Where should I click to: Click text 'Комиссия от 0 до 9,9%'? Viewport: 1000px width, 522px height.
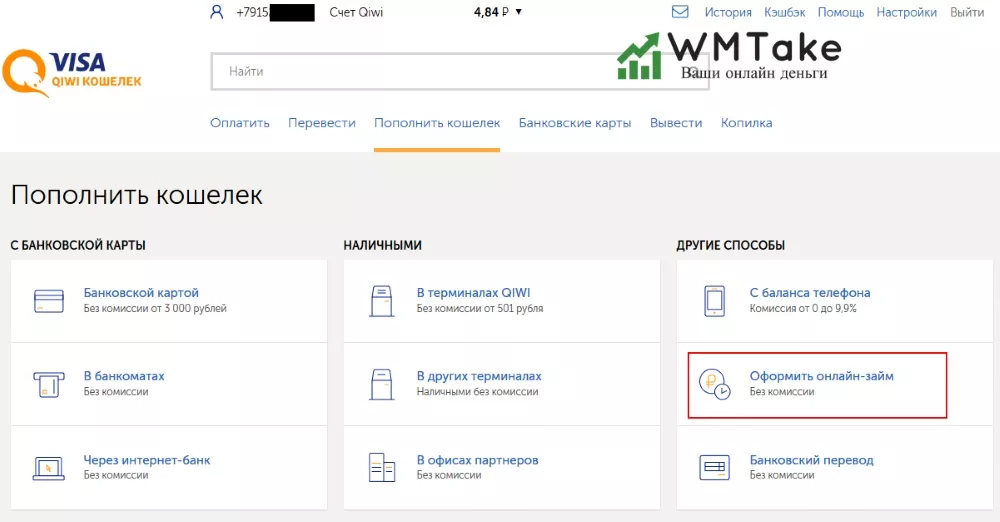coord(803,308)
